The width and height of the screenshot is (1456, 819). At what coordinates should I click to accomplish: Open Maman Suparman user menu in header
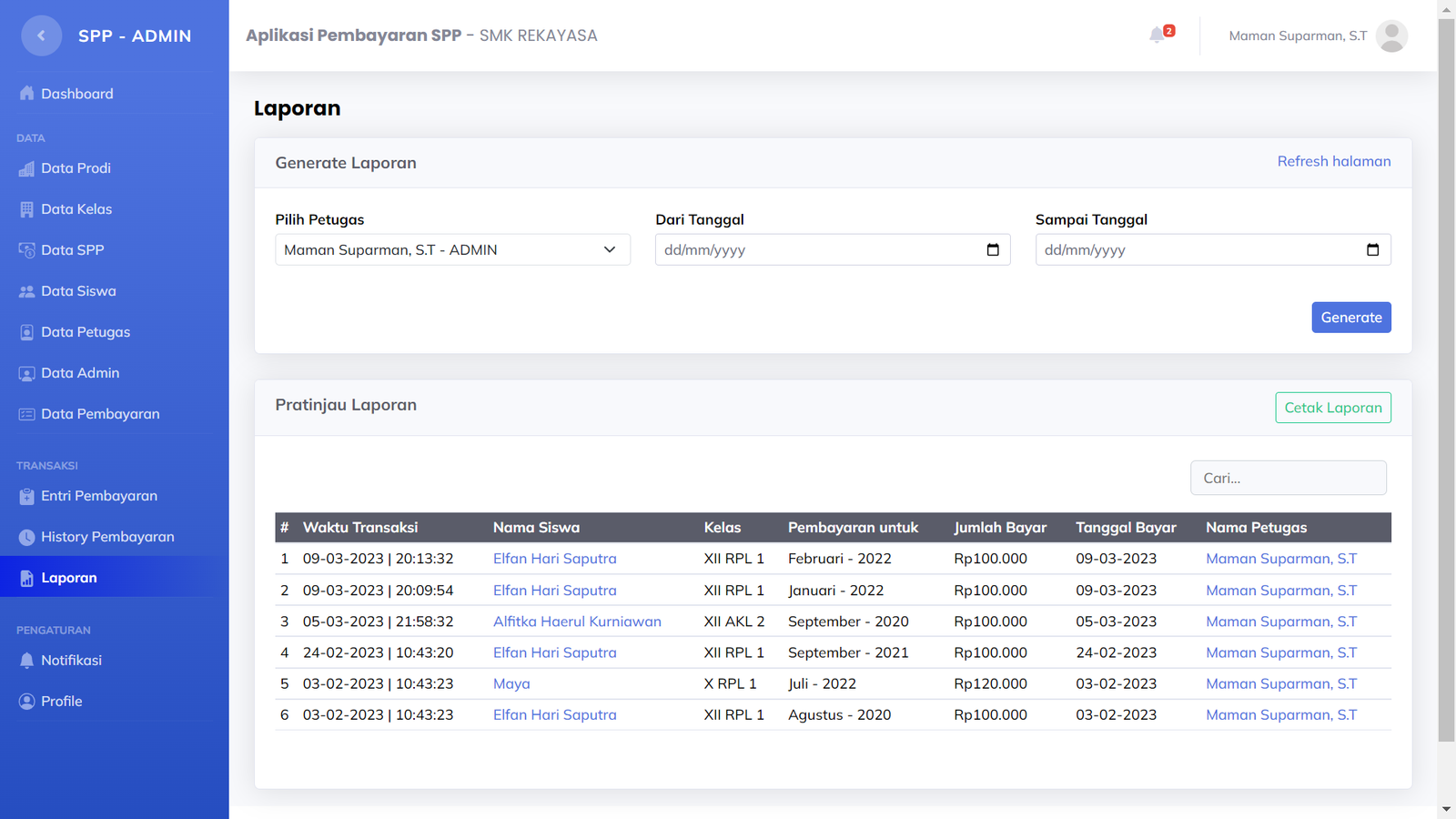click(1297, 36)
